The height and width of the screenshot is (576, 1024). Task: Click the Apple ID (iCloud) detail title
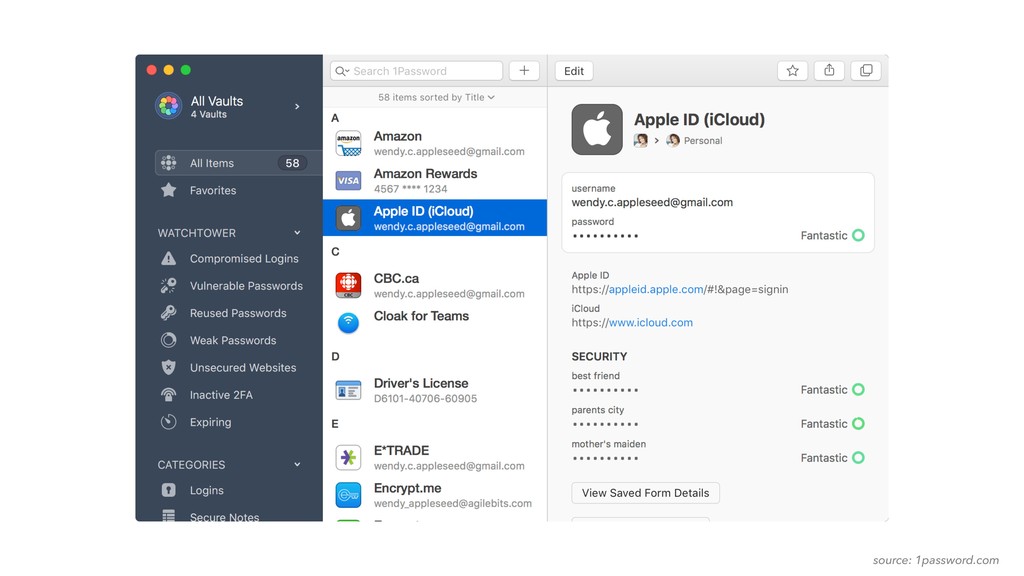(699, 120)
